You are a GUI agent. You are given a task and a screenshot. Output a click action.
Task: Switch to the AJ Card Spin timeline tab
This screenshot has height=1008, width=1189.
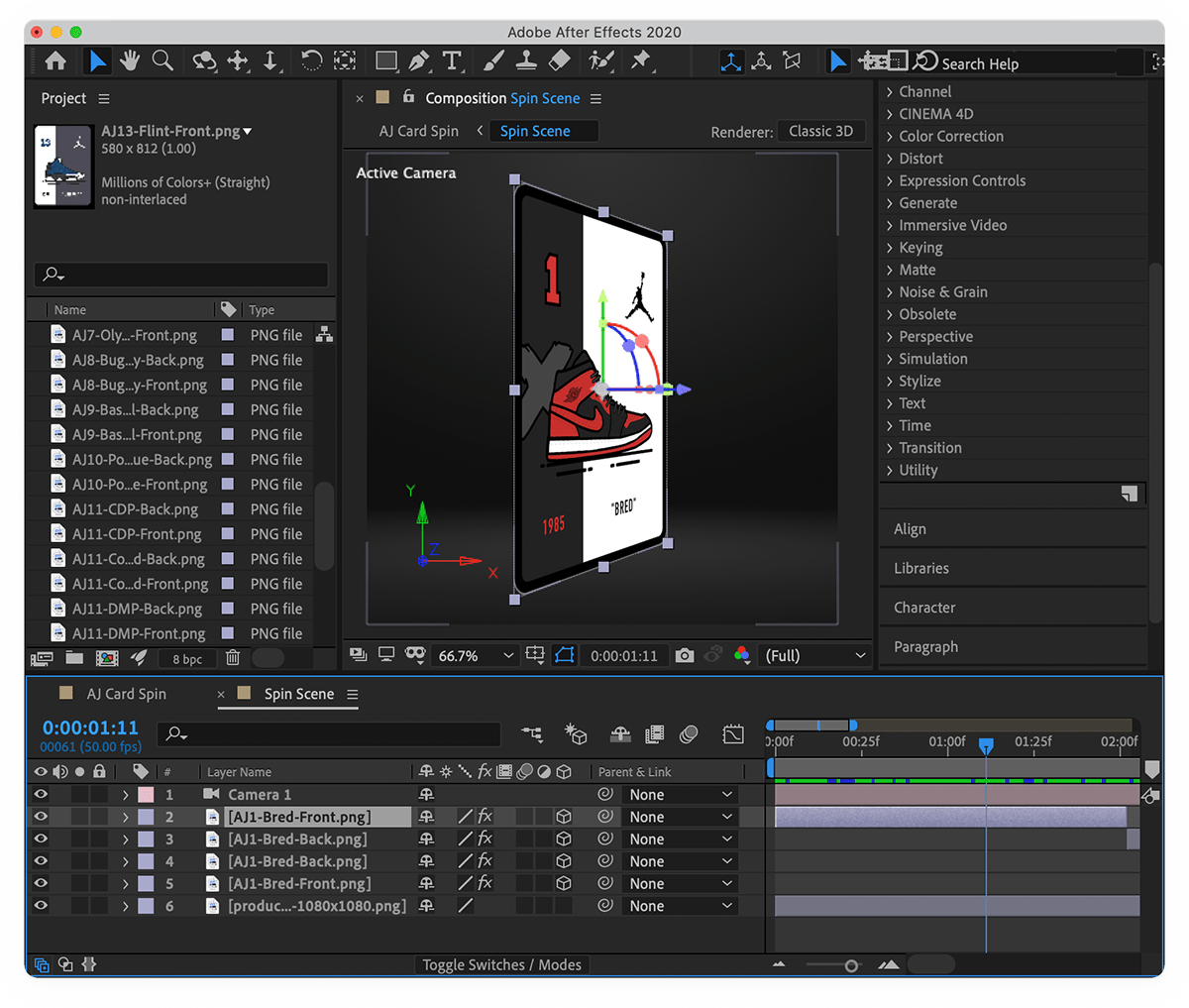click(x=126, y=694)
